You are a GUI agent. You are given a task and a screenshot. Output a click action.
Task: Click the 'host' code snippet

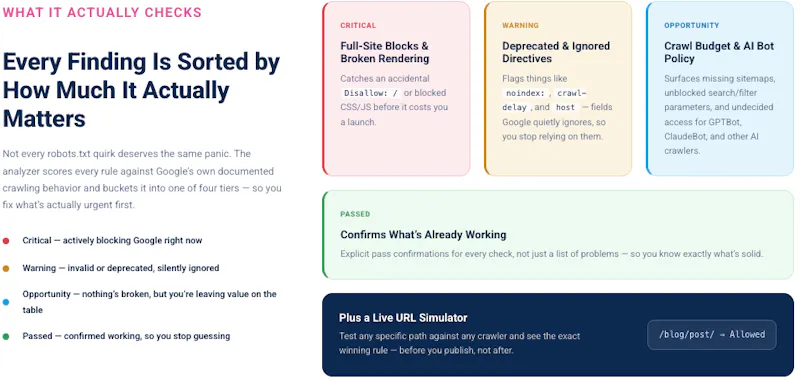tap(565, 108)
